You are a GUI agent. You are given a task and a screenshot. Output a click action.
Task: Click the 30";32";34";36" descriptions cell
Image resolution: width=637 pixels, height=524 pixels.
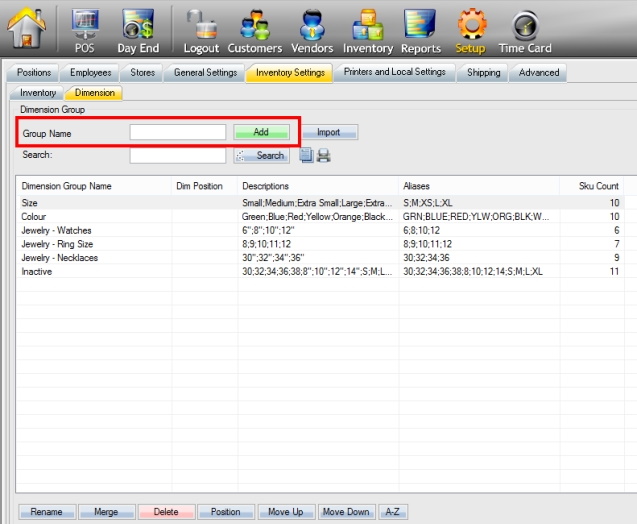point(318,258)
